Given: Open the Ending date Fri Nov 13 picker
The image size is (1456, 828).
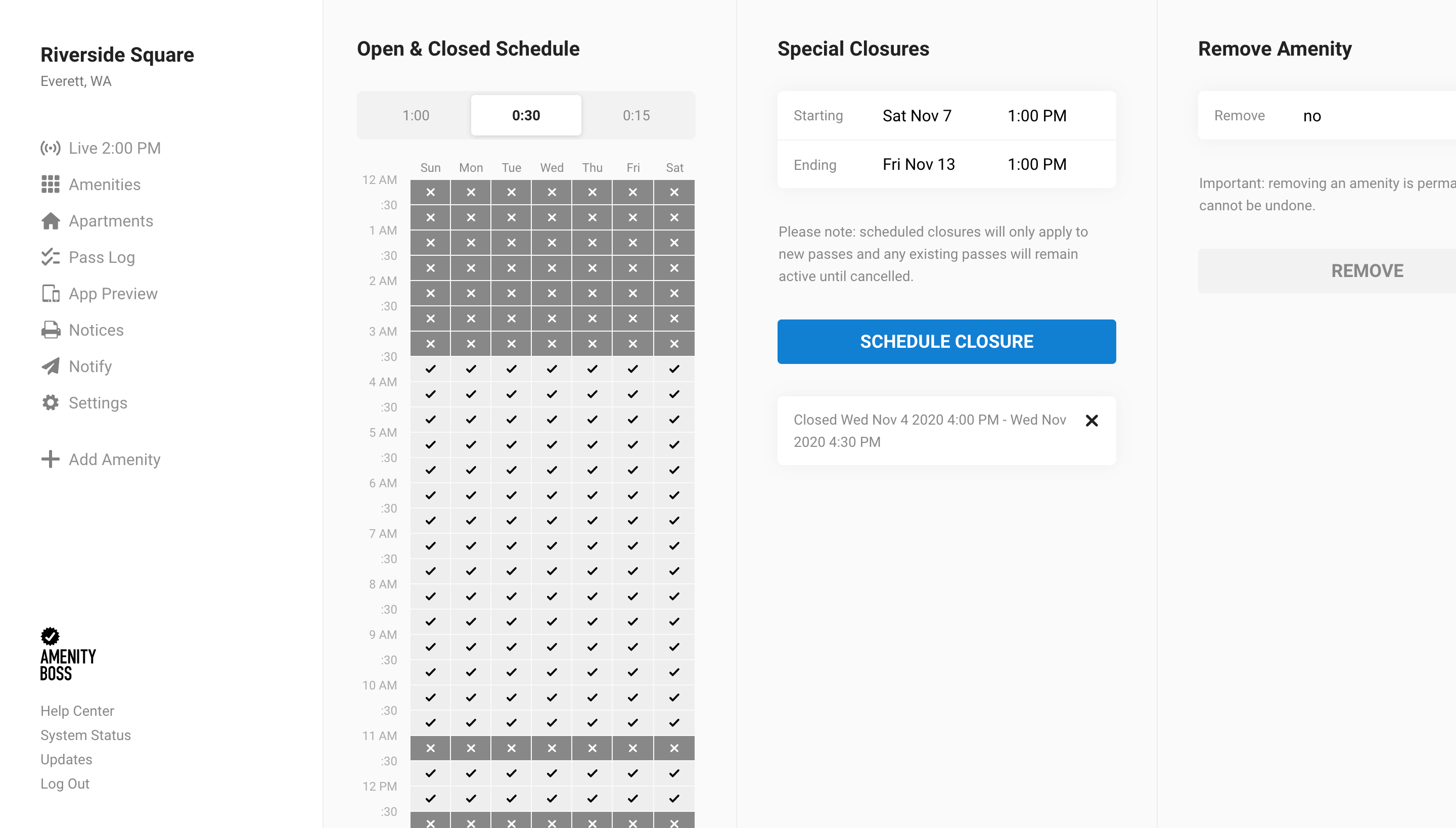Looking at the screenshot, I should 919,164.
